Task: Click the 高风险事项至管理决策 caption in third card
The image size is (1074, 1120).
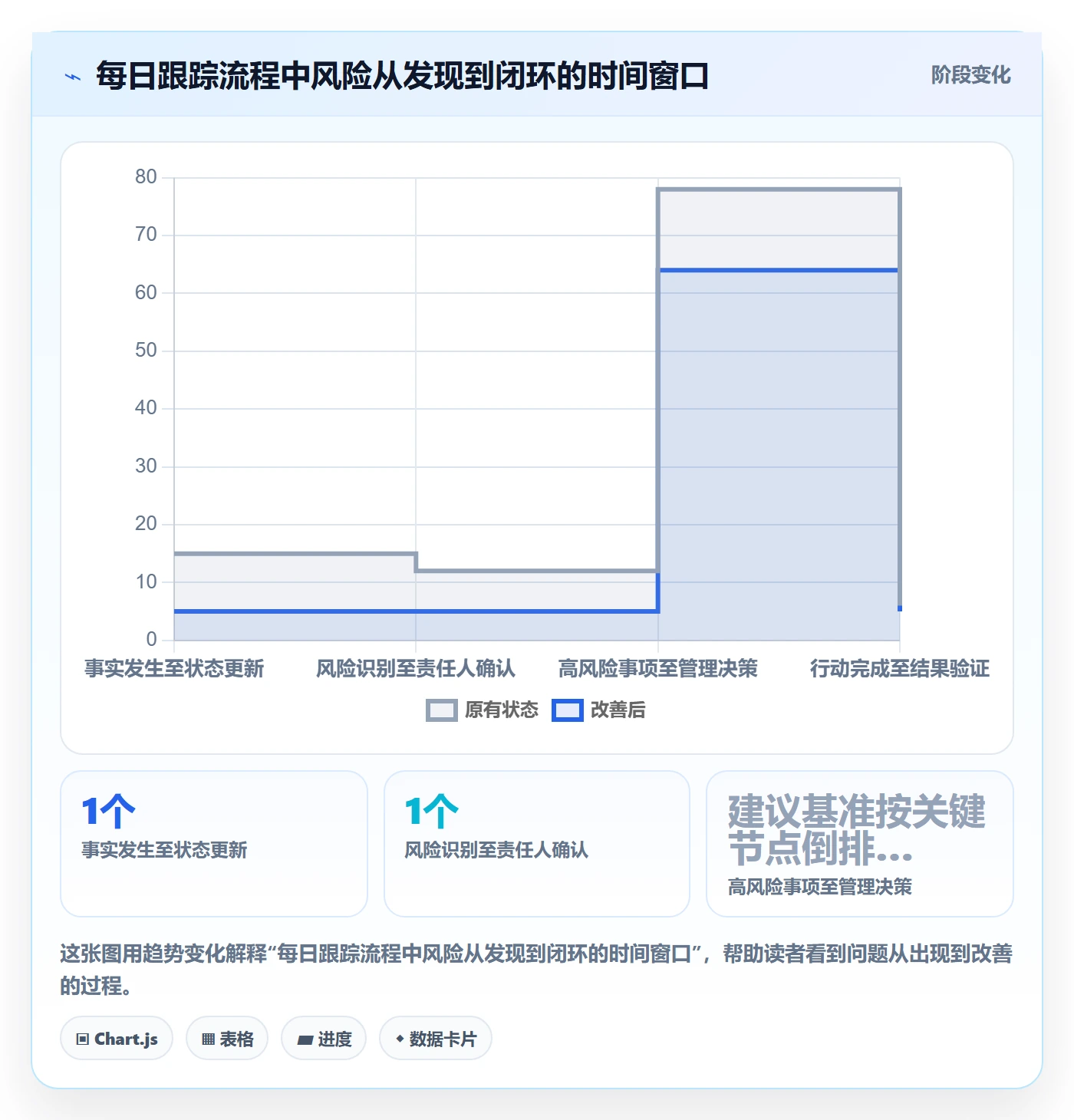Action: tap(820, 887)
